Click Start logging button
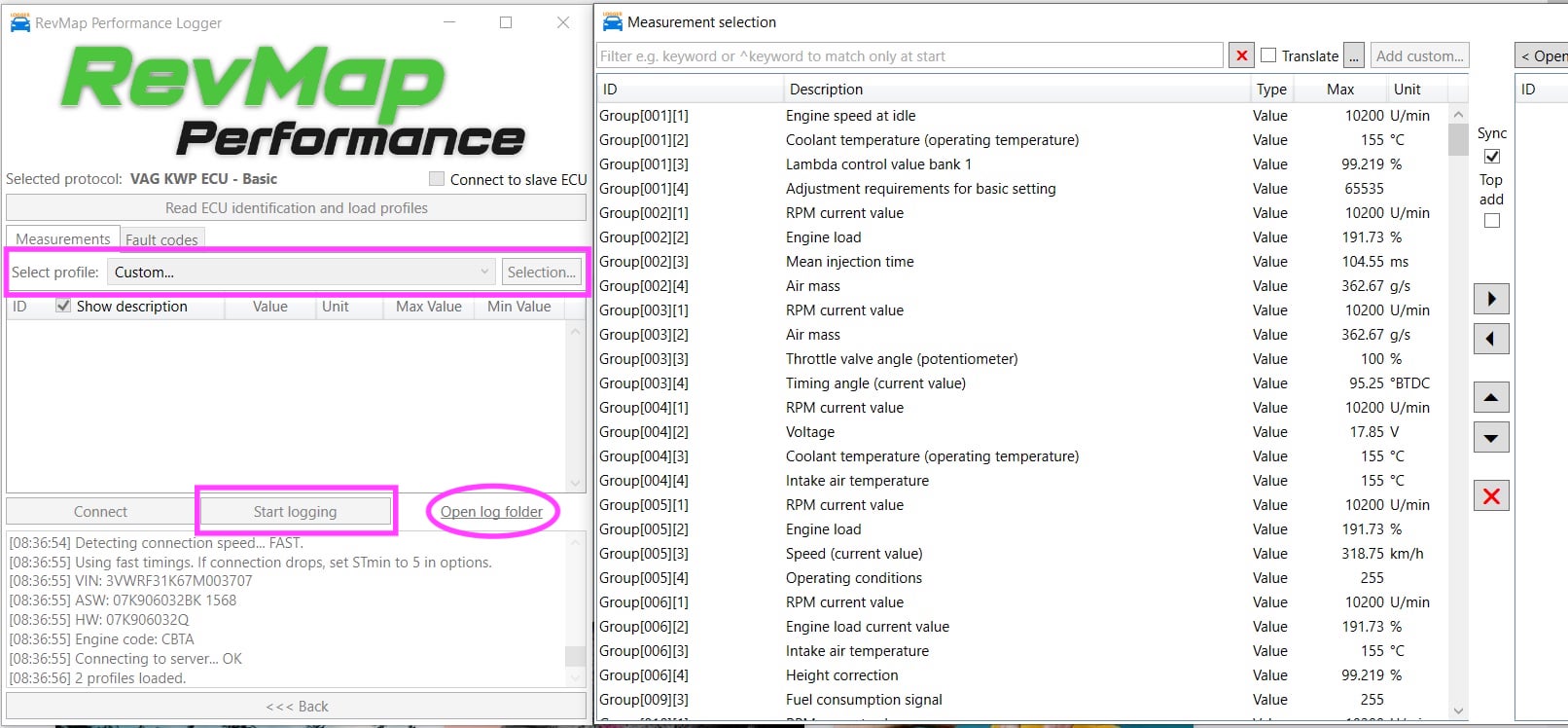The image size is (1568, 728). [x=295, y=511]
